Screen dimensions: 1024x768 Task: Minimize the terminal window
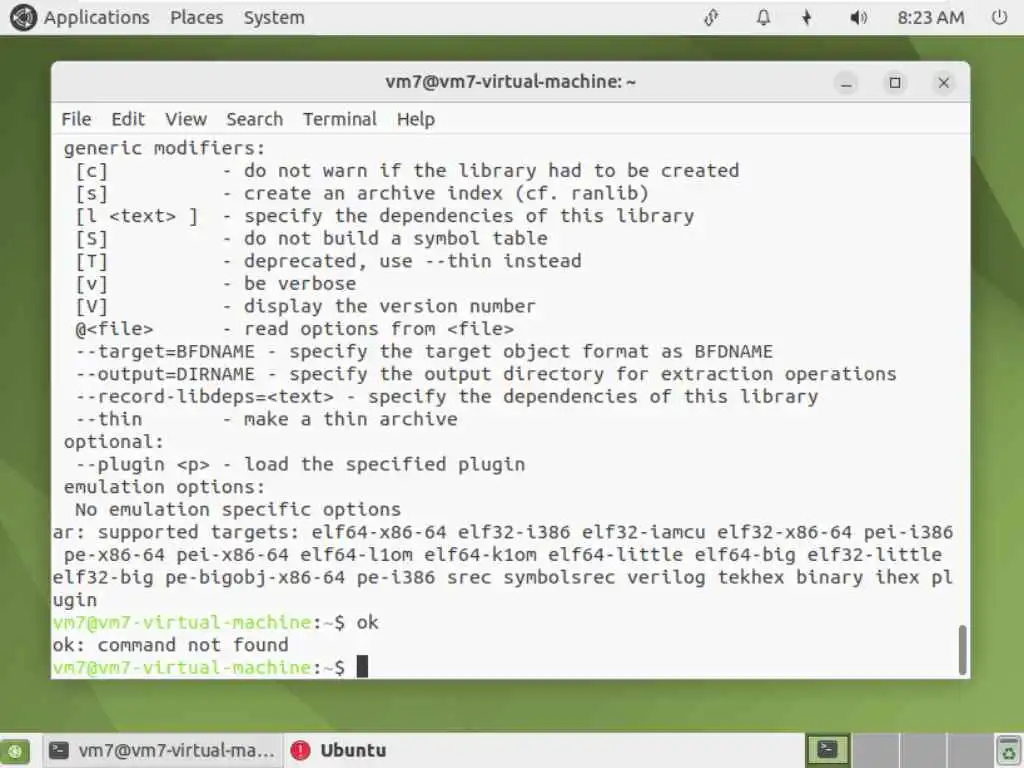[846, 83]
